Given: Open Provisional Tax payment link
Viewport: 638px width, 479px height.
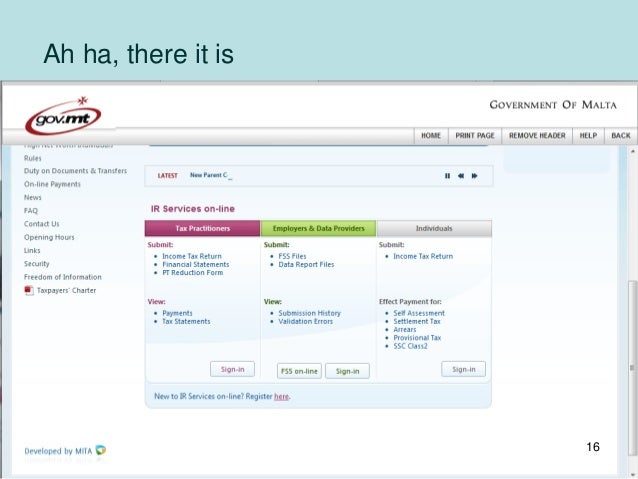Looking at the screenshot, I should [417, 337].
